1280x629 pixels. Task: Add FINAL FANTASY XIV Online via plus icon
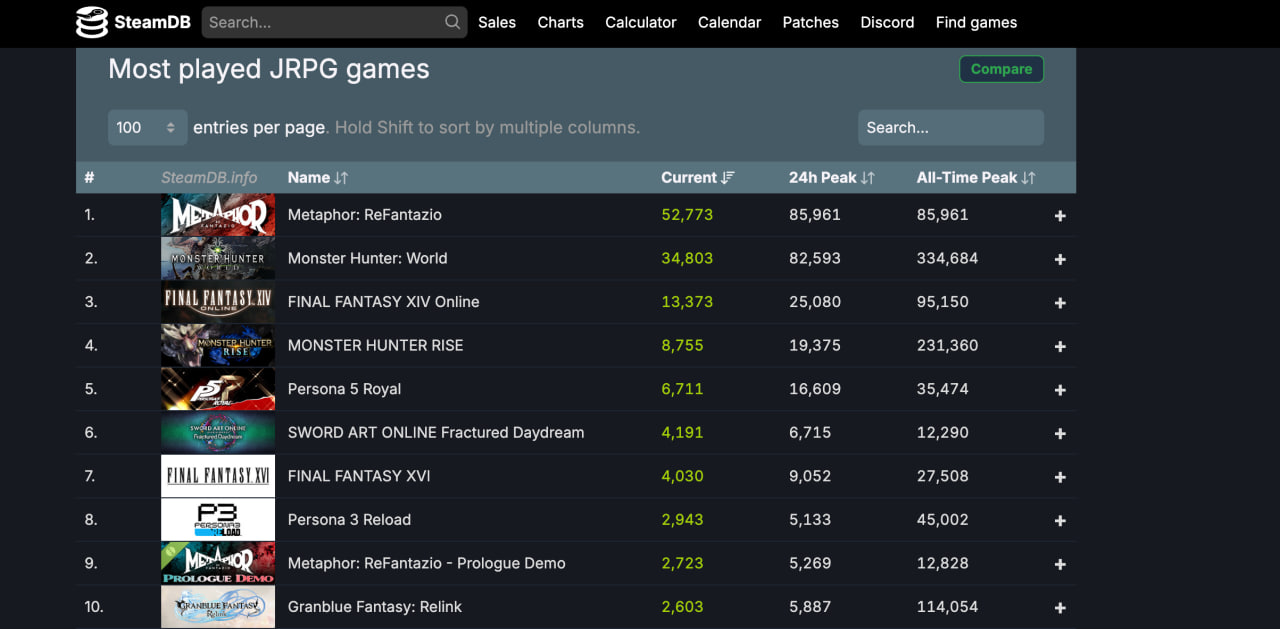point(1060,303)
